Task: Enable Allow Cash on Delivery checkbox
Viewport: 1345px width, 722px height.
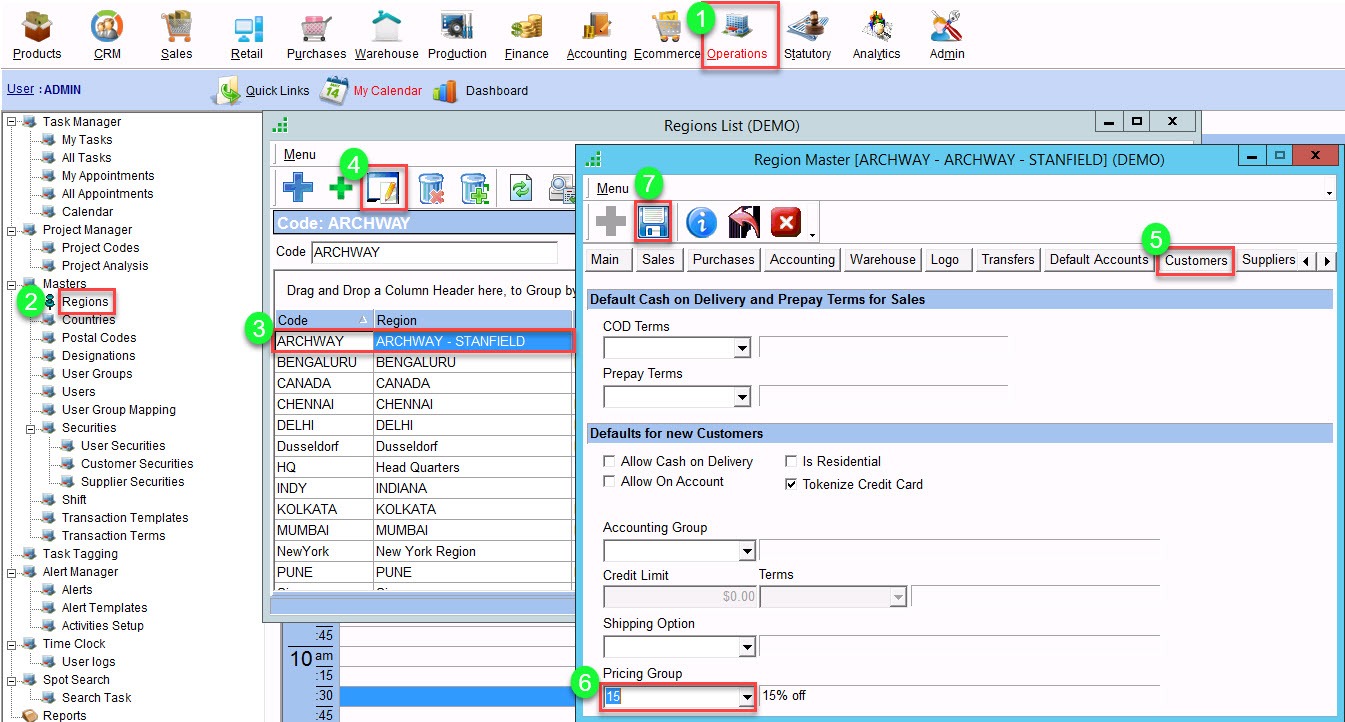Action: tap(609, 462)
